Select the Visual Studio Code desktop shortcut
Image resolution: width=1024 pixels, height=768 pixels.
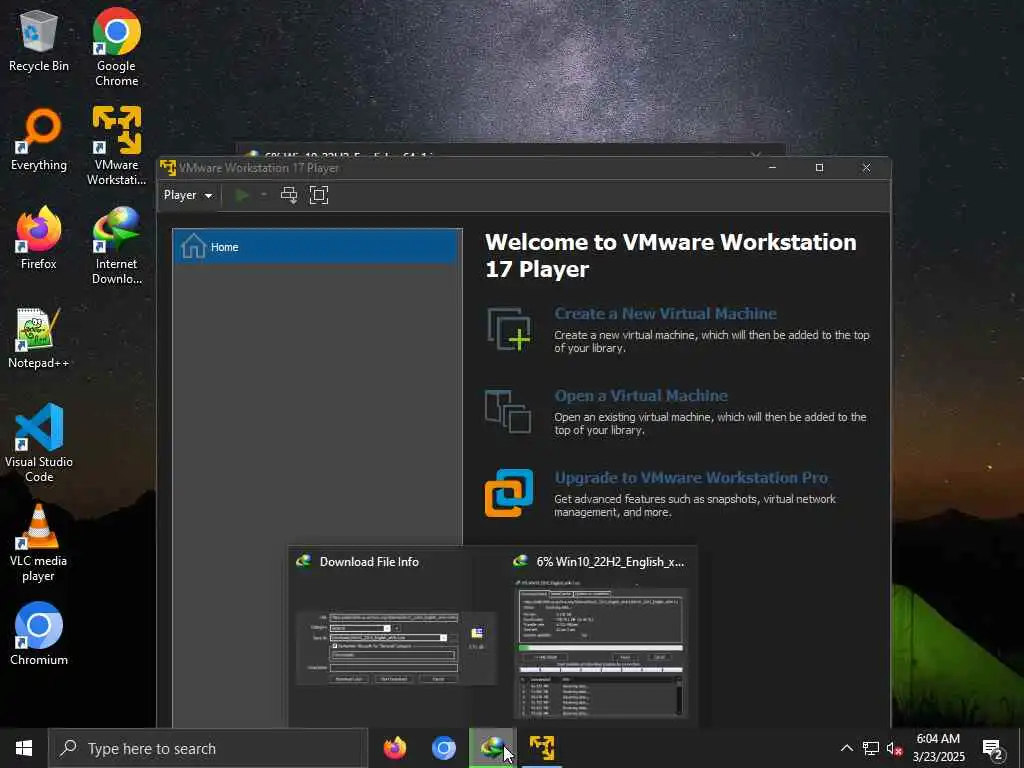(39, 443)
